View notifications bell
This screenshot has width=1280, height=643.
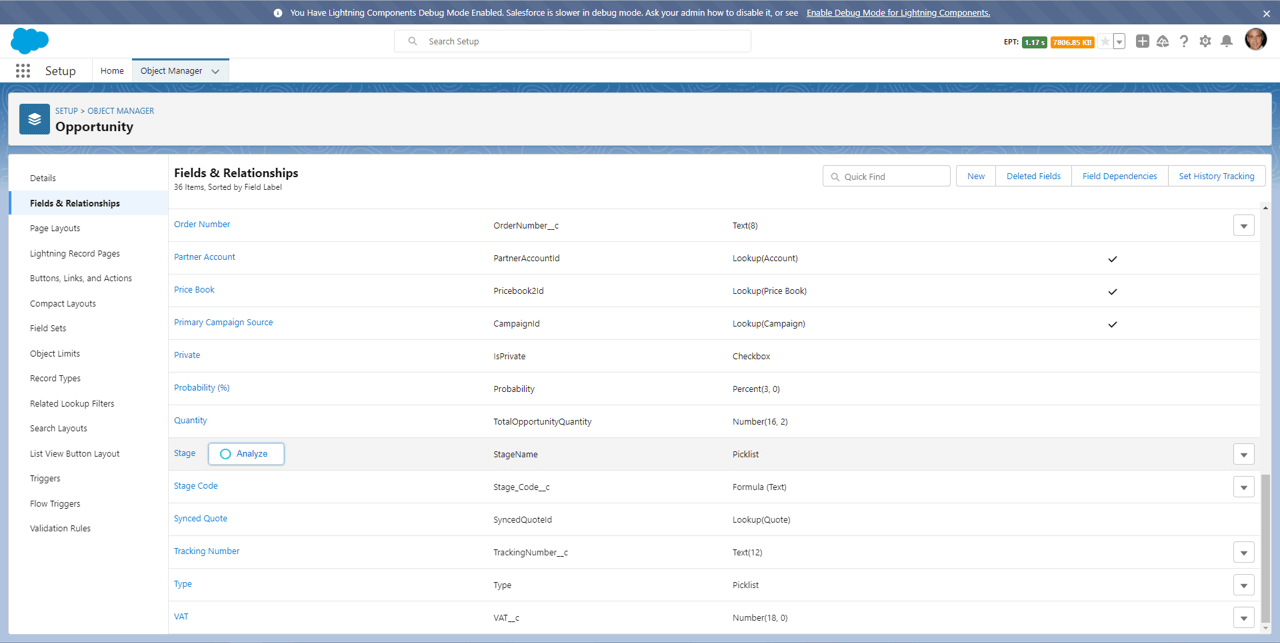(x=1226, y=41)
